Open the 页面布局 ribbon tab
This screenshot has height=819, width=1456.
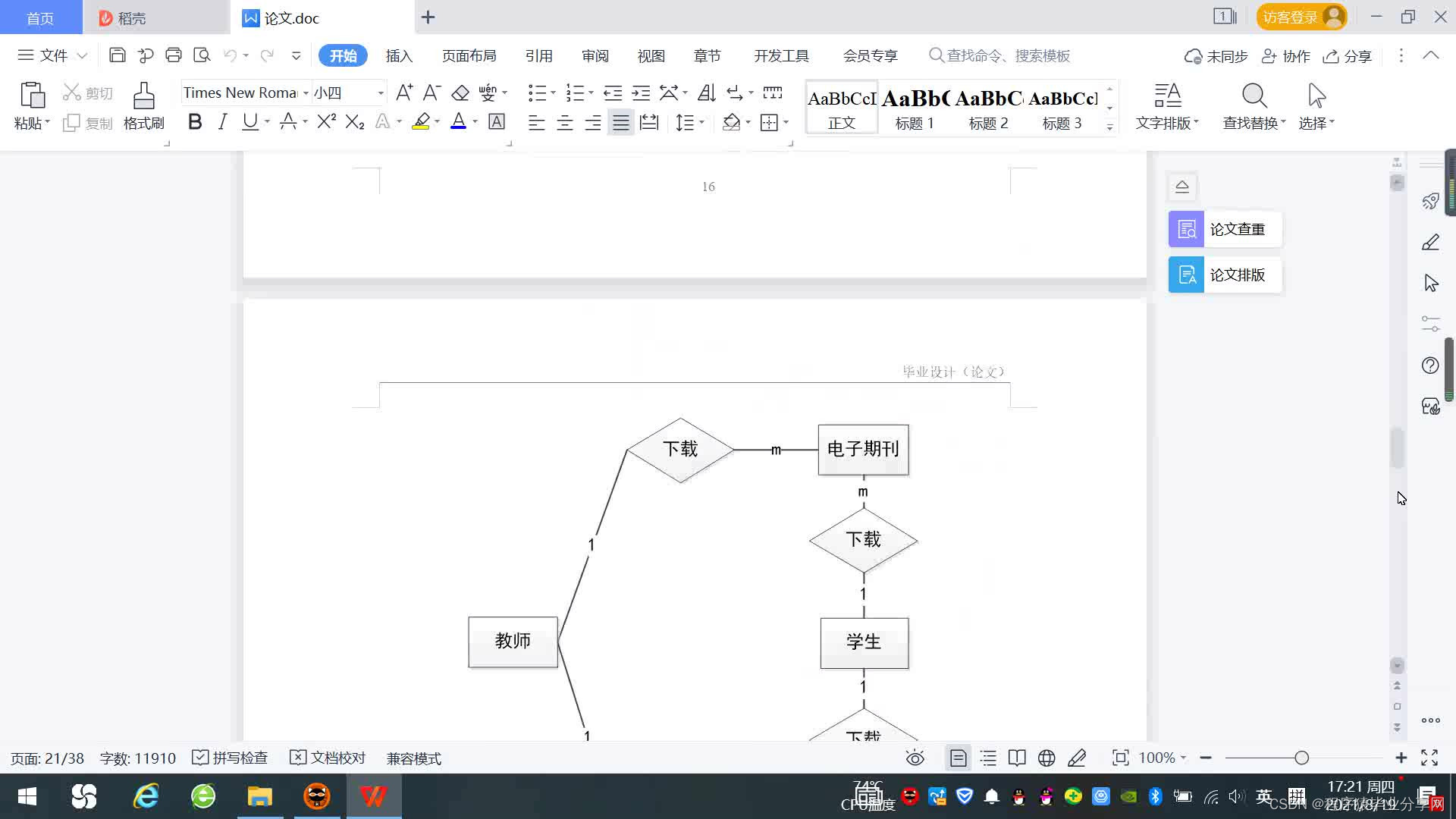pyautogui.click(x=469, y=56)
